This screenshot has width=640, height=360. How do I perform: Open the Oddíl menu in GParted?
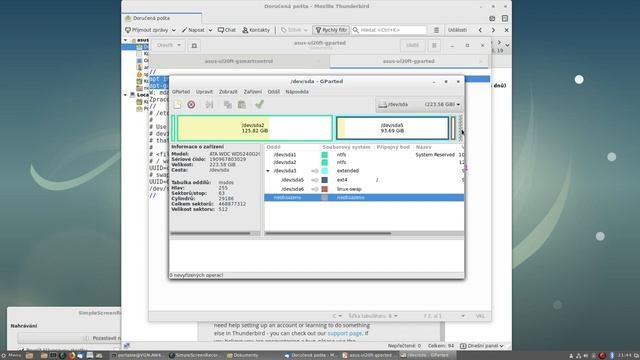273,92
